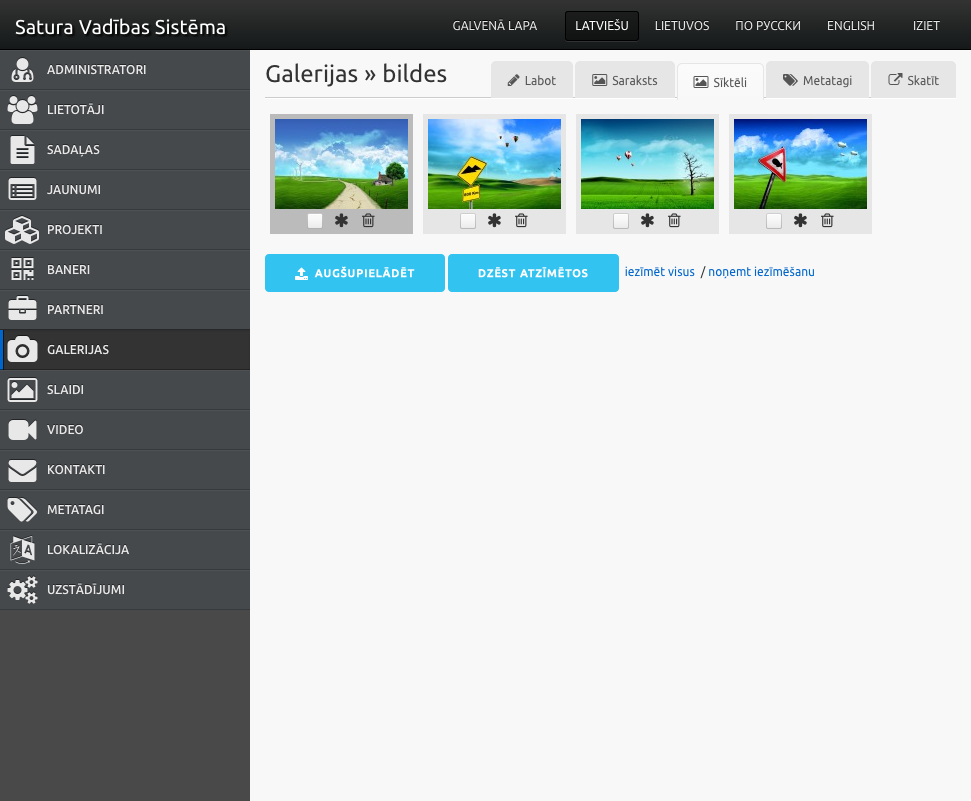Open the bare tree landscape thumbnail

(x=647, y=164)
